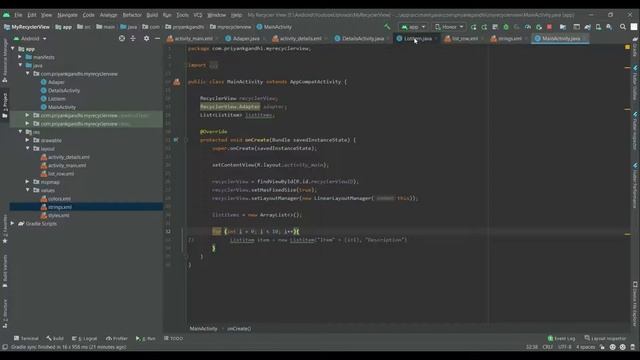This screenshot has height=360, width=640.
Task: Collapse the java folder
Action: (20, 65)
